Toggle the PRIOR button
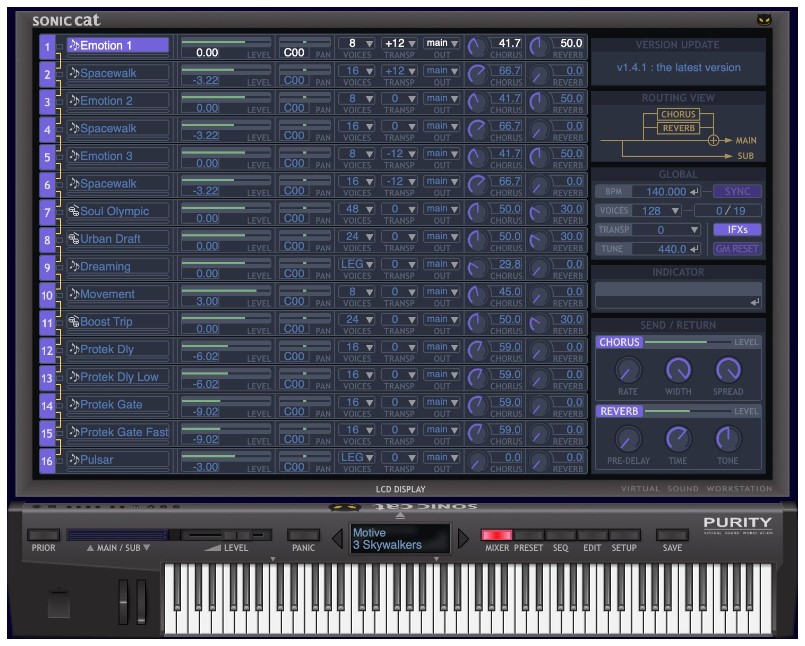Viewport: 805px width, 646px height. pos(43,535)
